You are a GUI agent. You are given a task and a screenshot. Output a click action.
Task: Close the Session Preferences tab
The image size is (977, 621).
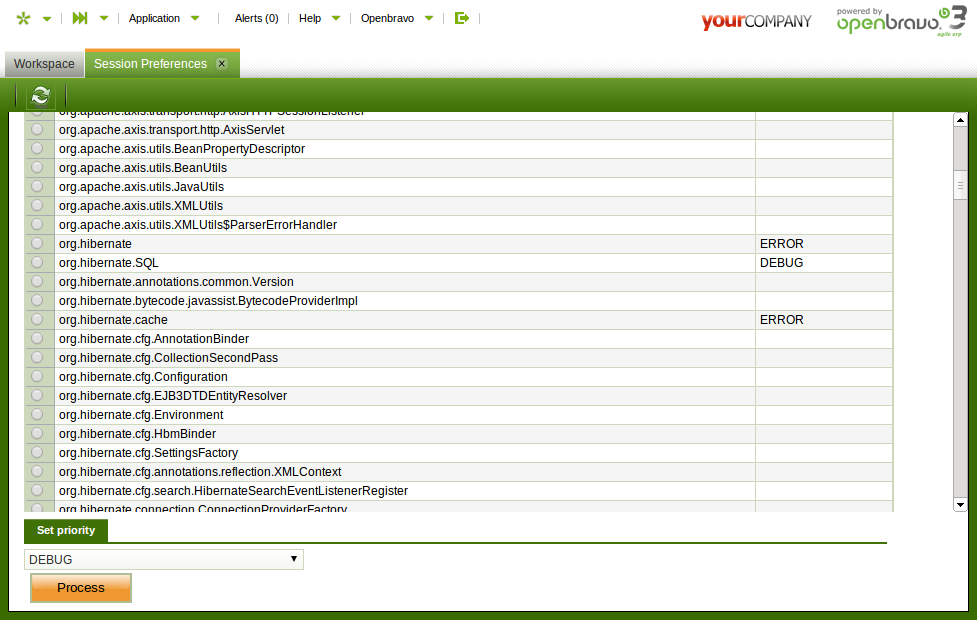[x=222, y=64]
